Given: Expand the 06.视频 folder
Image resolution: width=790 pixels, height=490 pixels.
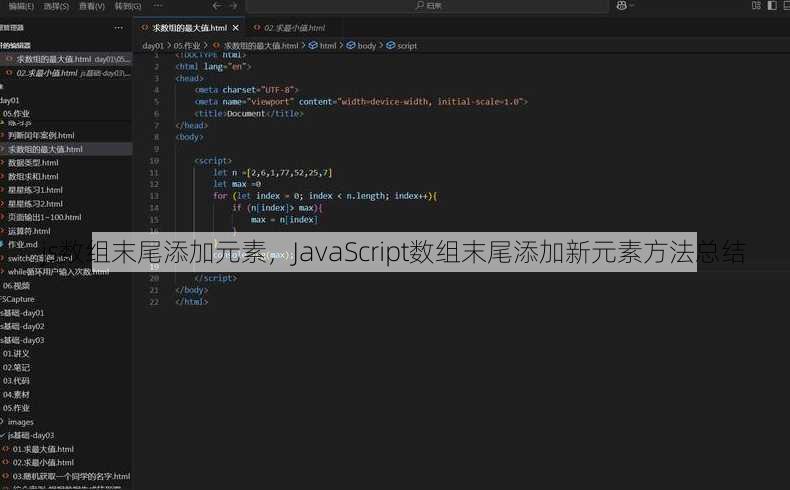Looking at the screenshot, I should [x=16, y=286].
